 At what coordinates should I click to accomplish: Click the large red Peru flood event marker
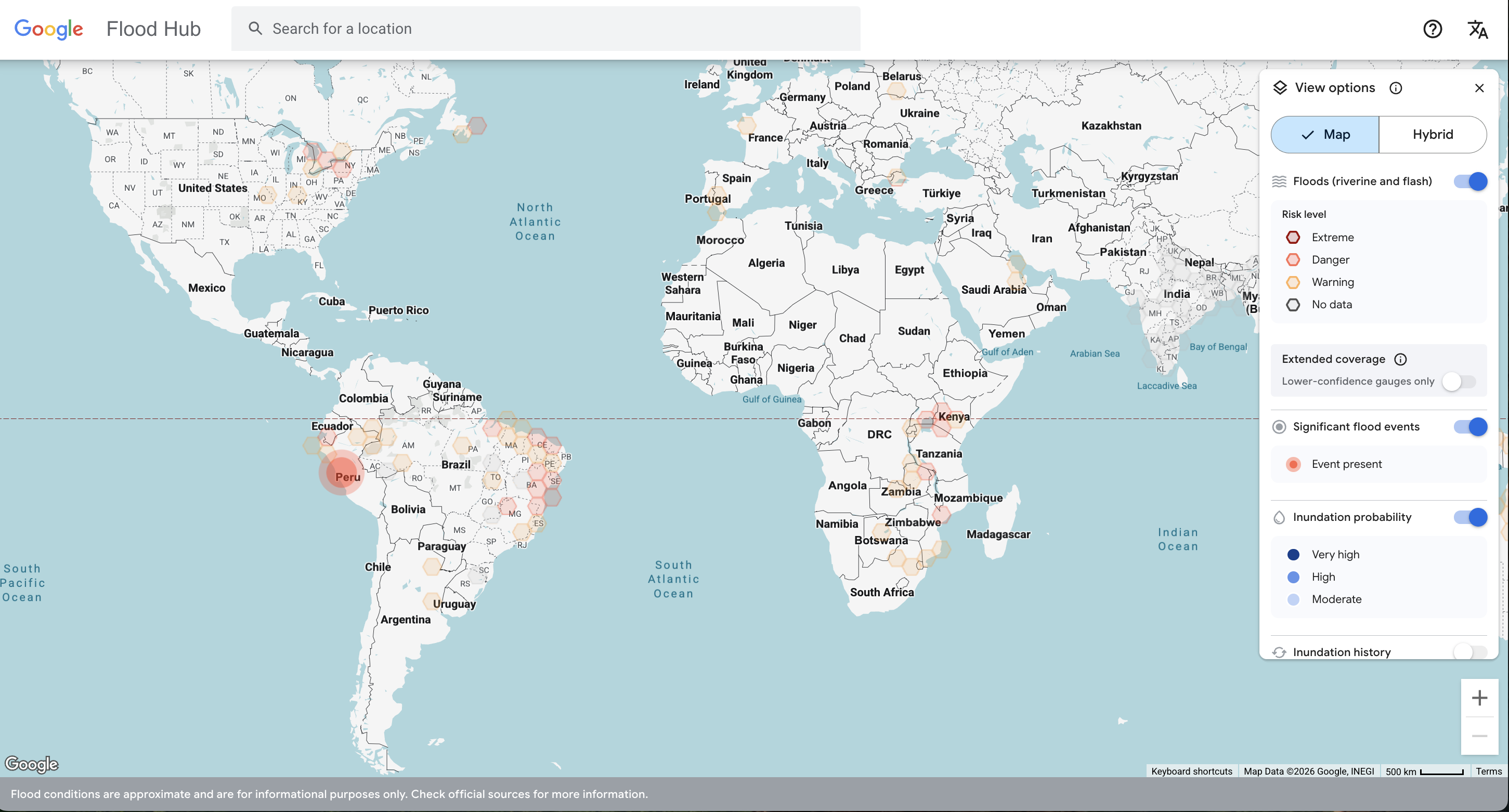[x=341, y=473]
